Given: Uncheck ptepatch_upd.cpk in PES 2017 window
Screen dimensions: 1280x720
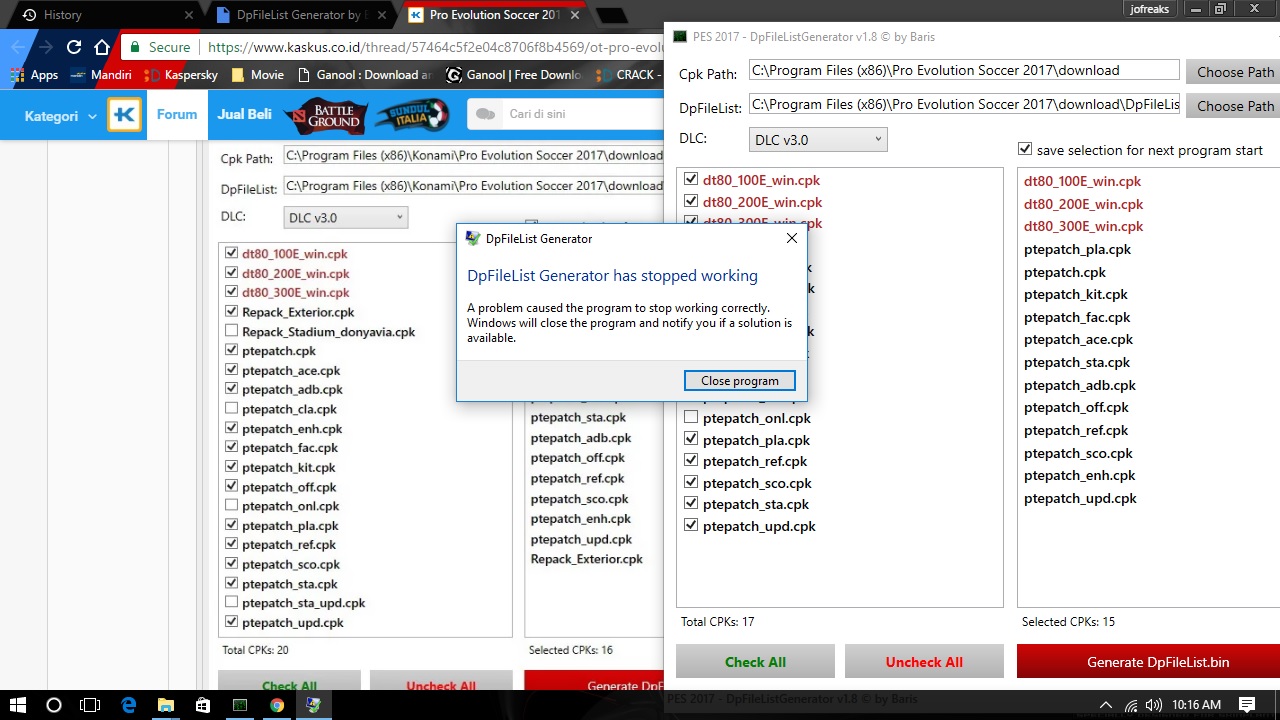Looking at the screenshot, I should point(691,525).
